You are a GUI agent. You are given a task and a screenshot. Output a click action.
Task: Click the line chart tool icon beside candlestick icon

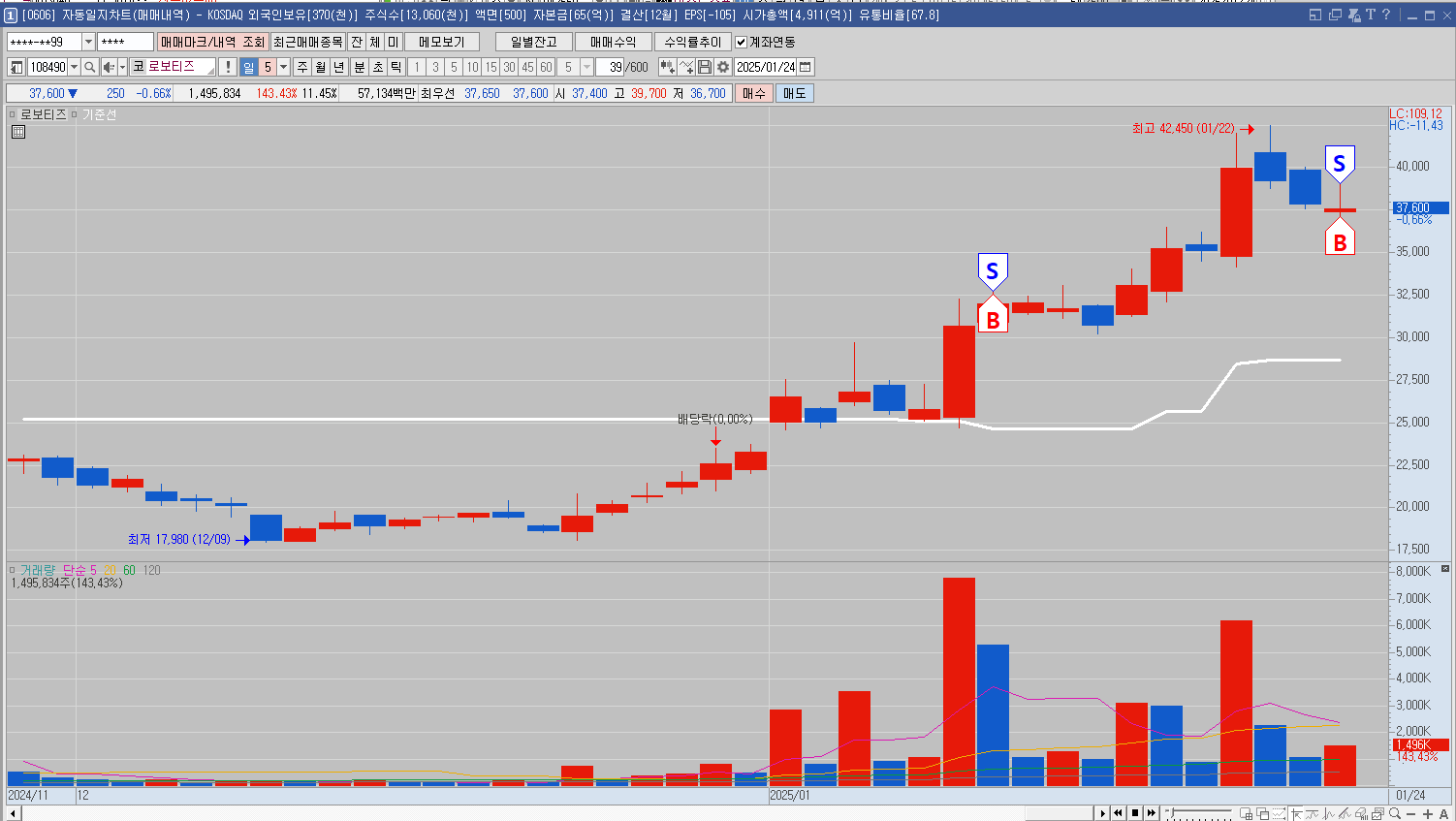[x=686, y=67]
